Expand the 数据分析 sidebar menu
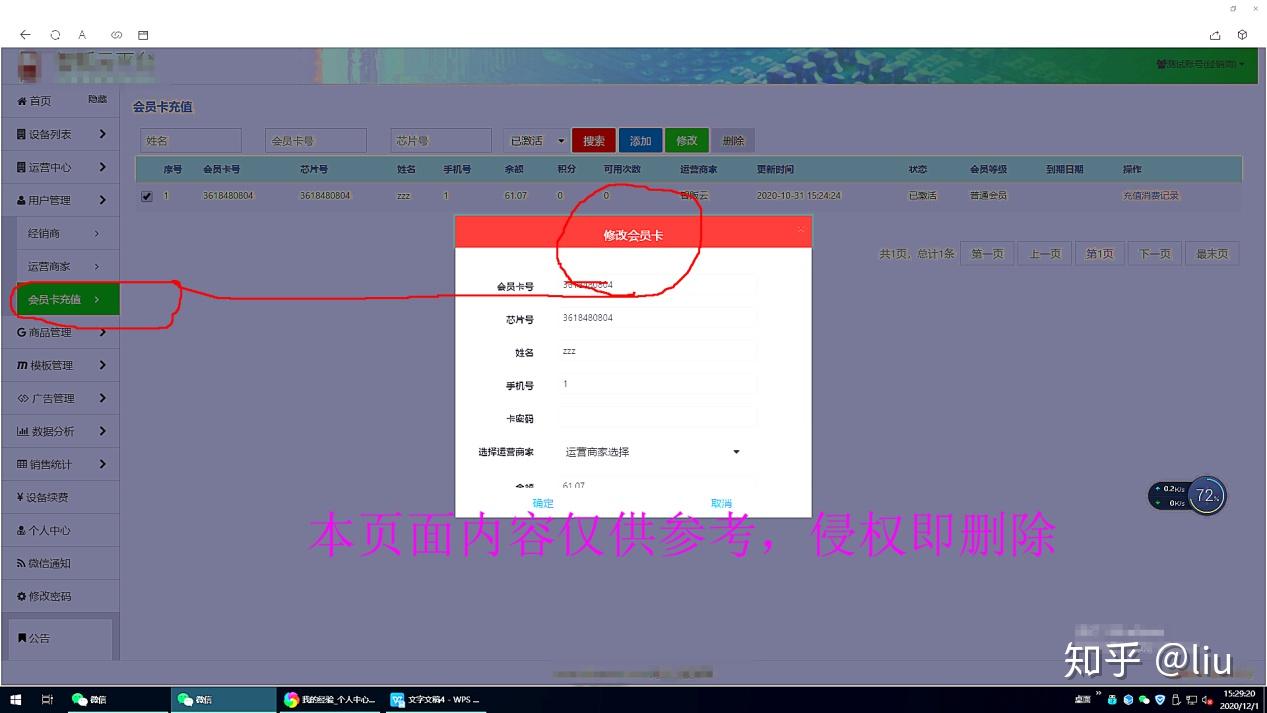The width and height of the screenshot is (1267, 713). [x=60, y=431]
